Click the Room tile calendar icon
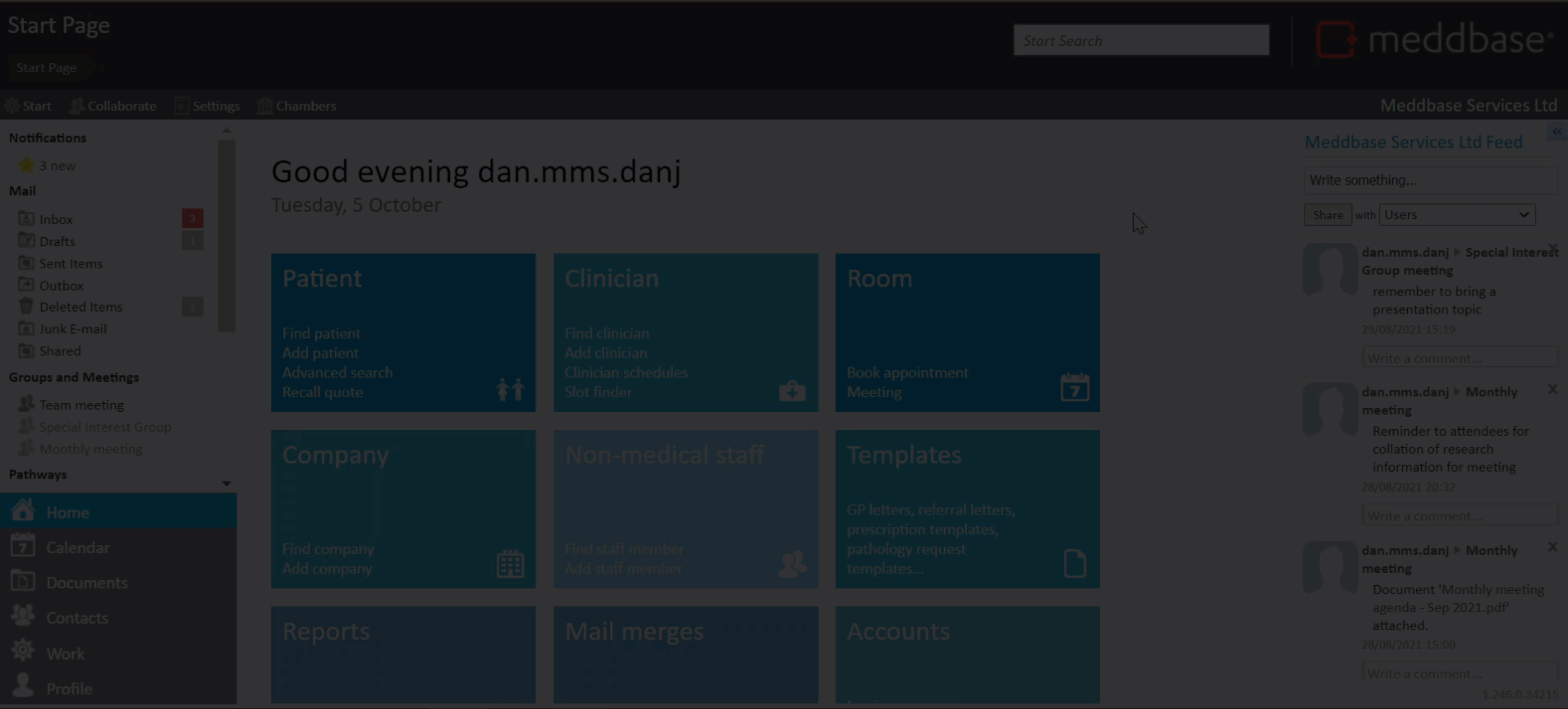Screen dimensions: 1568x709 1074,387
